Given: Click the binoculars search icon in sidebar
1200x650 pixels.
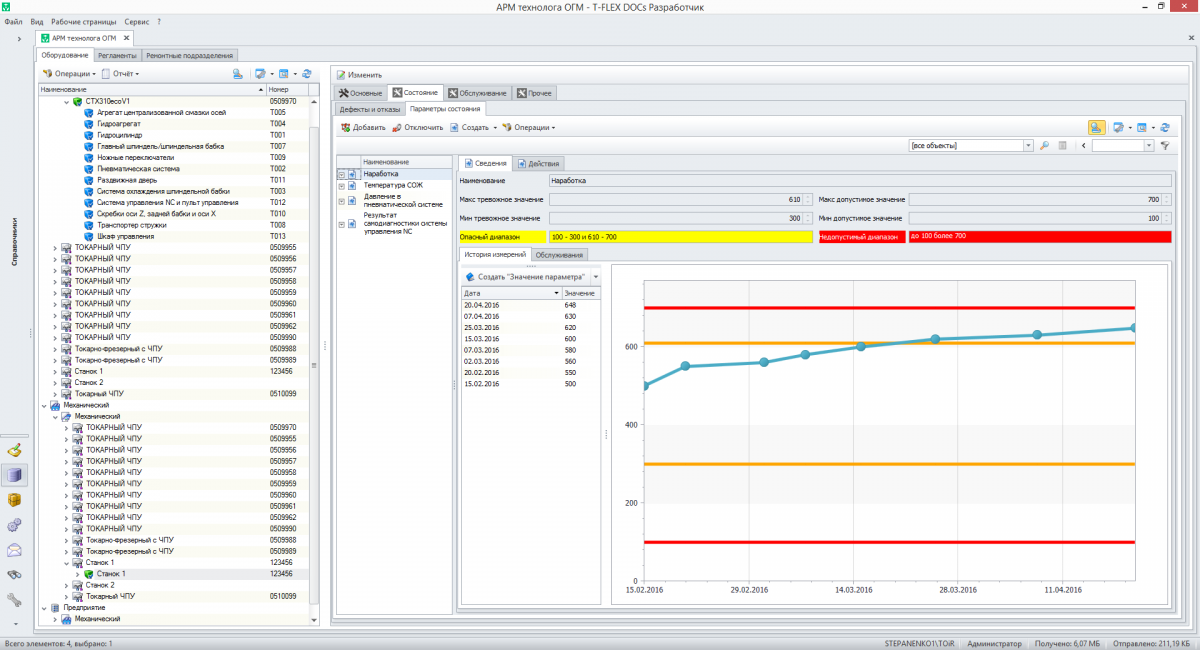Looking at the screenshot, I should click(x=14, y=575).
